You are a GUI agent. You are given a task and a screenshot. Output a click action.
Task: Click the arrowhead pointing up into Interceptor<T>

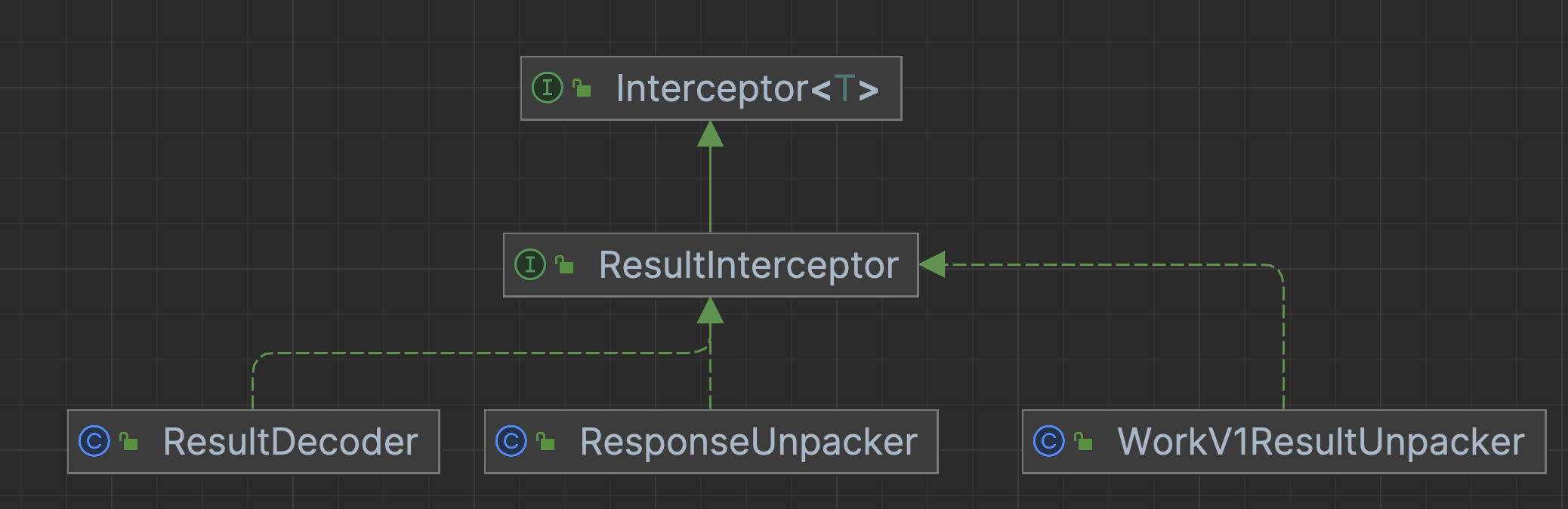click(710, 134)
